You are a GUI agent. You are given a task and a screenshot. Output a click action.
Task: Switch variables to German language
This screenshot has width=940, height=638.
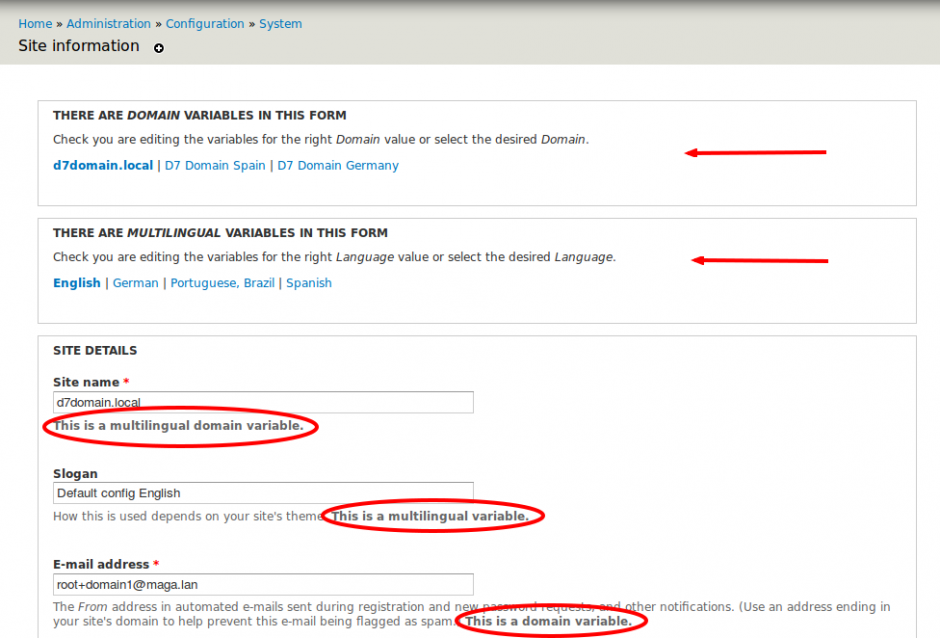tap(135, 282)
